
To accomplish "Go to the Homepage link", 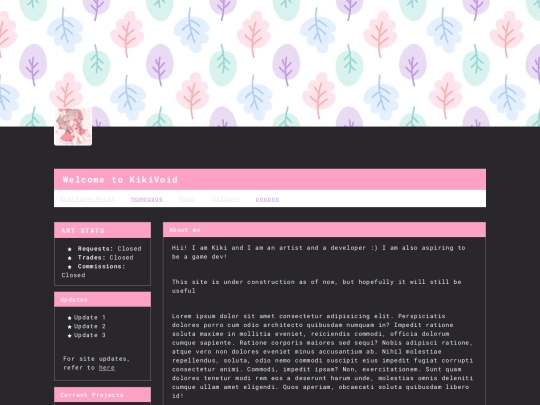I will (x=147, y=199).
